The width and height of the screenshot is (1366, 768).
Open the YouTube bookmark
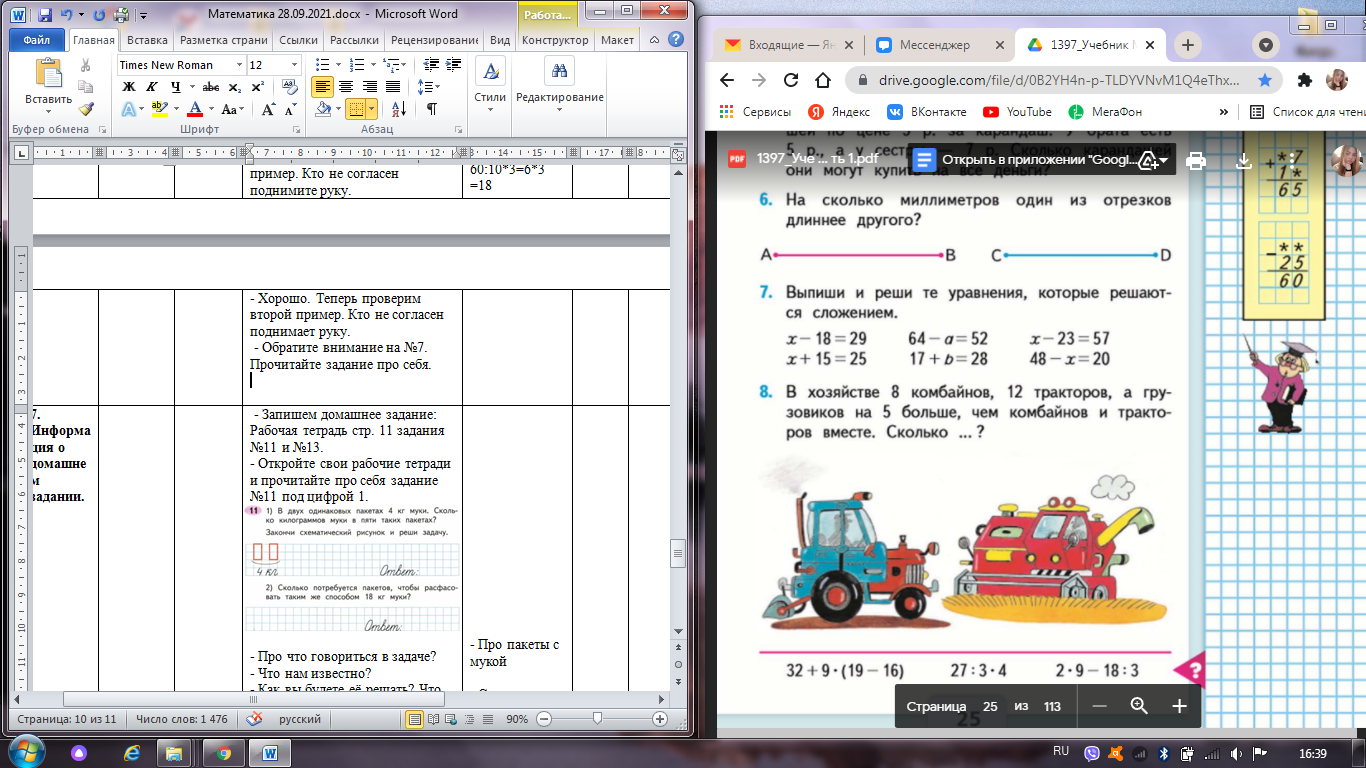click(1017, 112)
